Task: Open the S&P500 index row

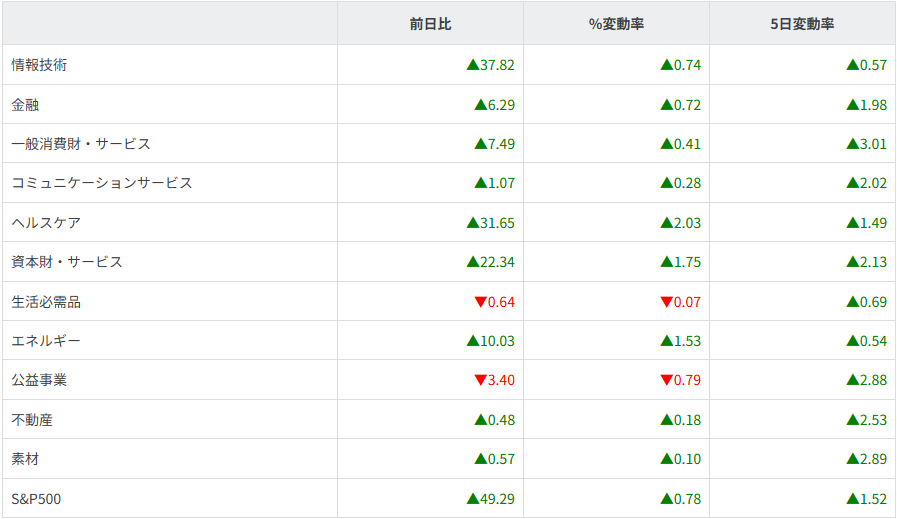Action: coord(36,499)
